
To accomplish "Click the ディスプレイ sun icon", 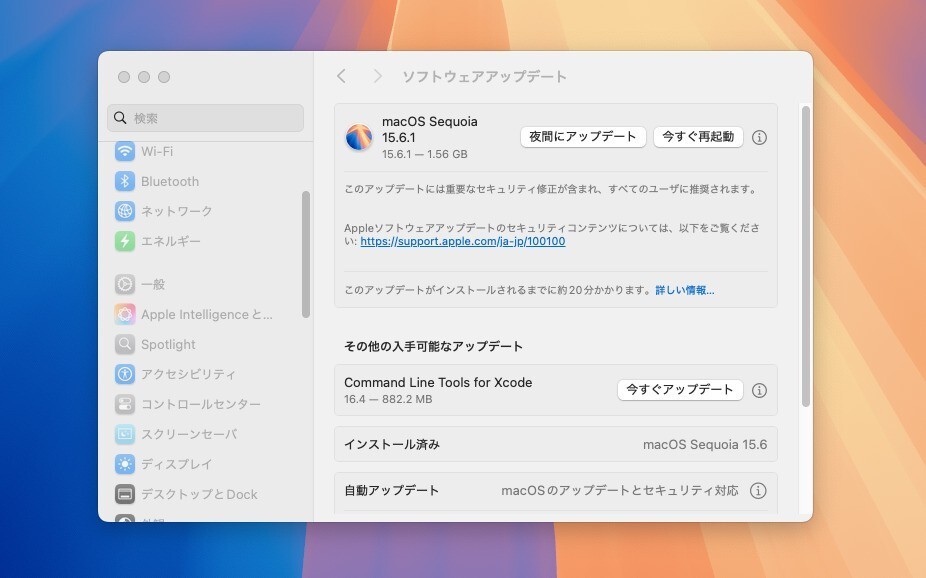I will (125, 464).
